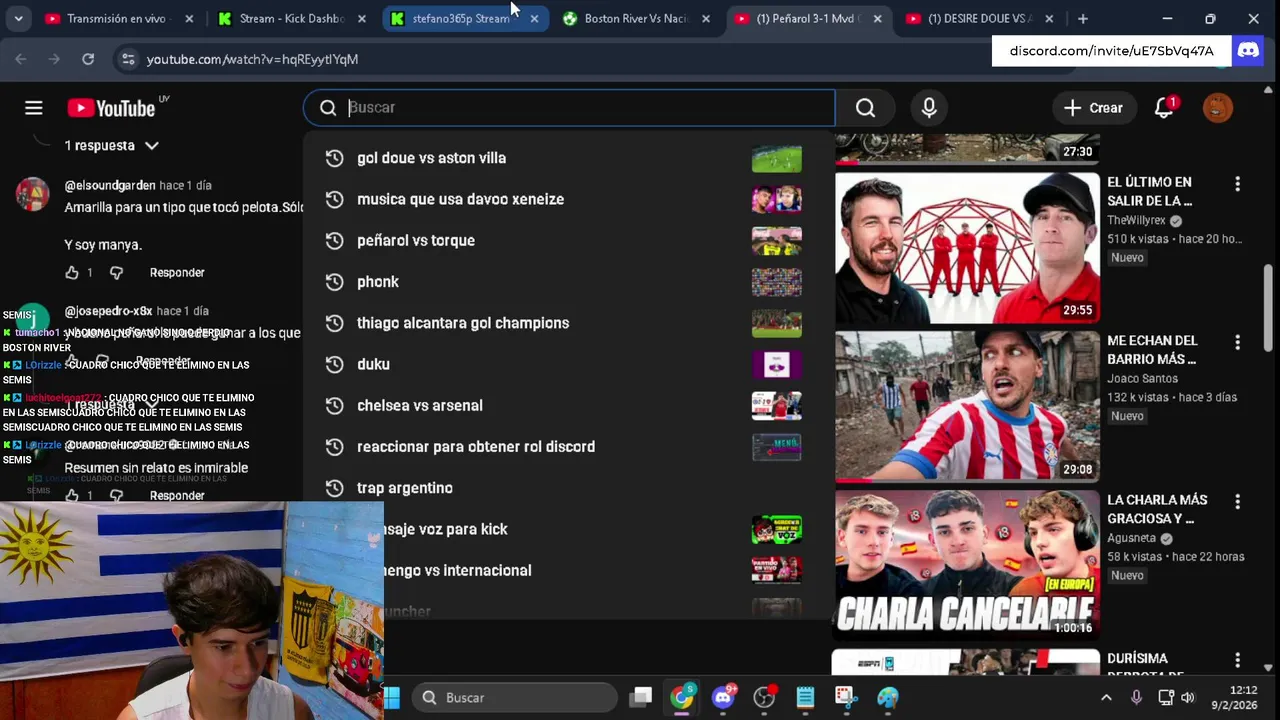Image resolution: width=1280 pixels, height=720 pixels.
Task: Open the @josepedro-x8x channel link
Action: tap(108, 311)
